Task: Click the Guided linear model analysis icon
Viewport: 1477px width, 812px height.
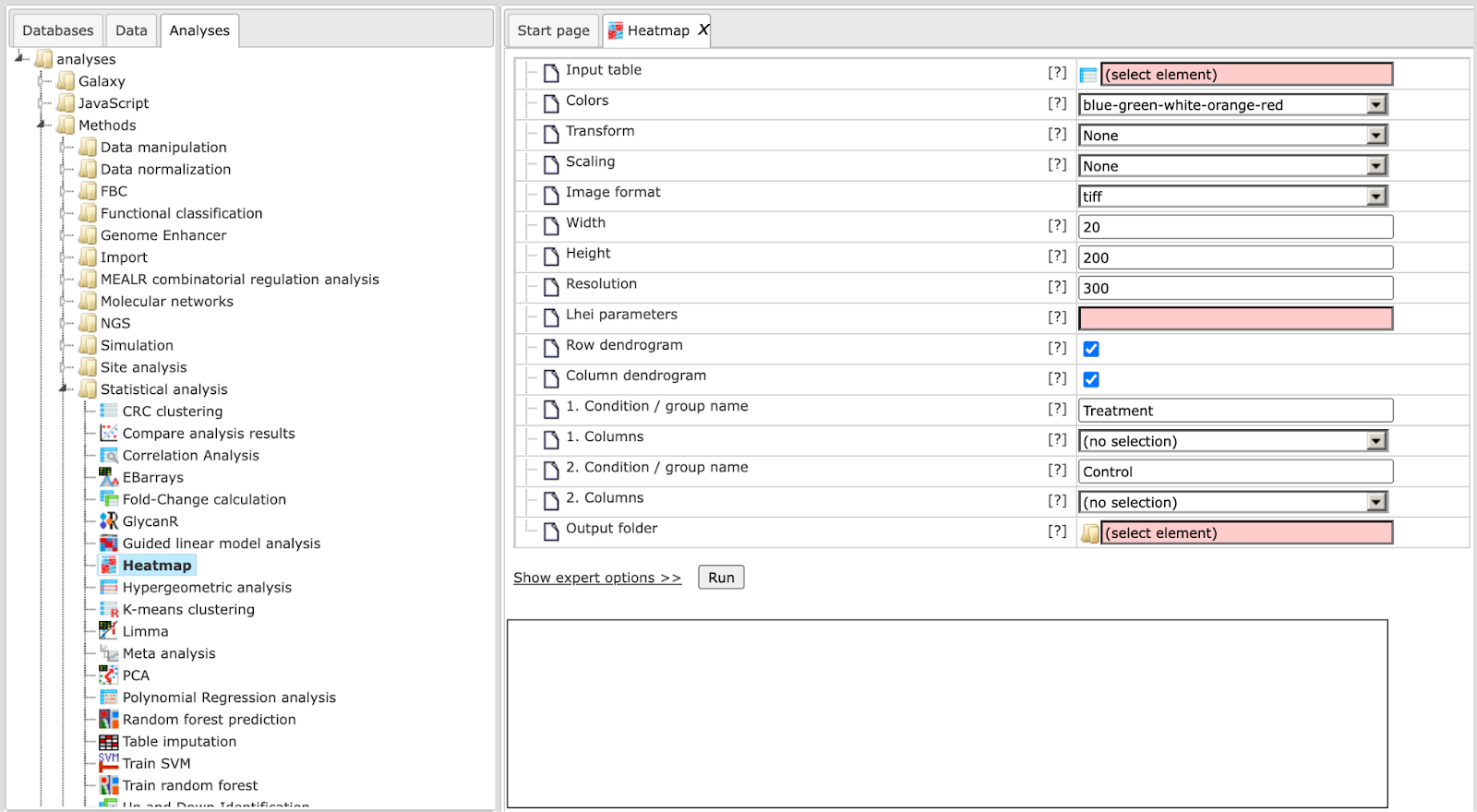Action: 109,543
